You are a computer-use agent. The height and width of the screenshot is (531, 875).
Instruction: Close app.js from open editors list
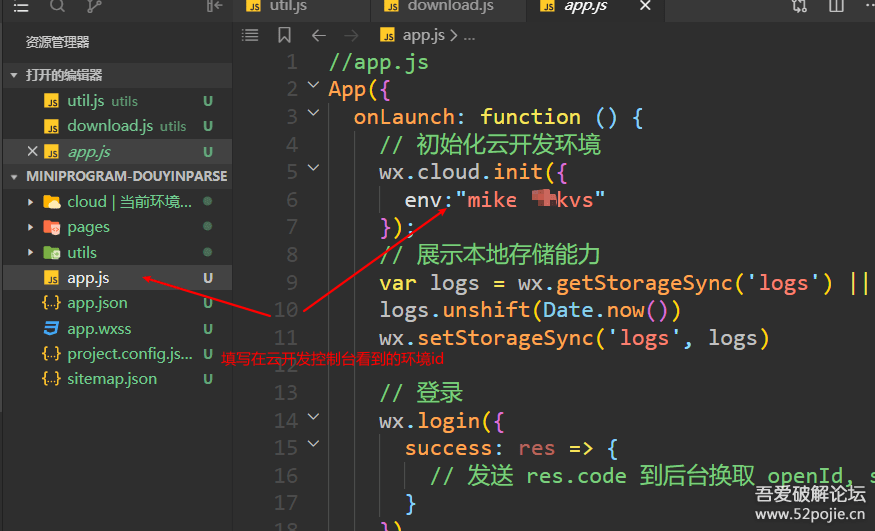point(32,151)
